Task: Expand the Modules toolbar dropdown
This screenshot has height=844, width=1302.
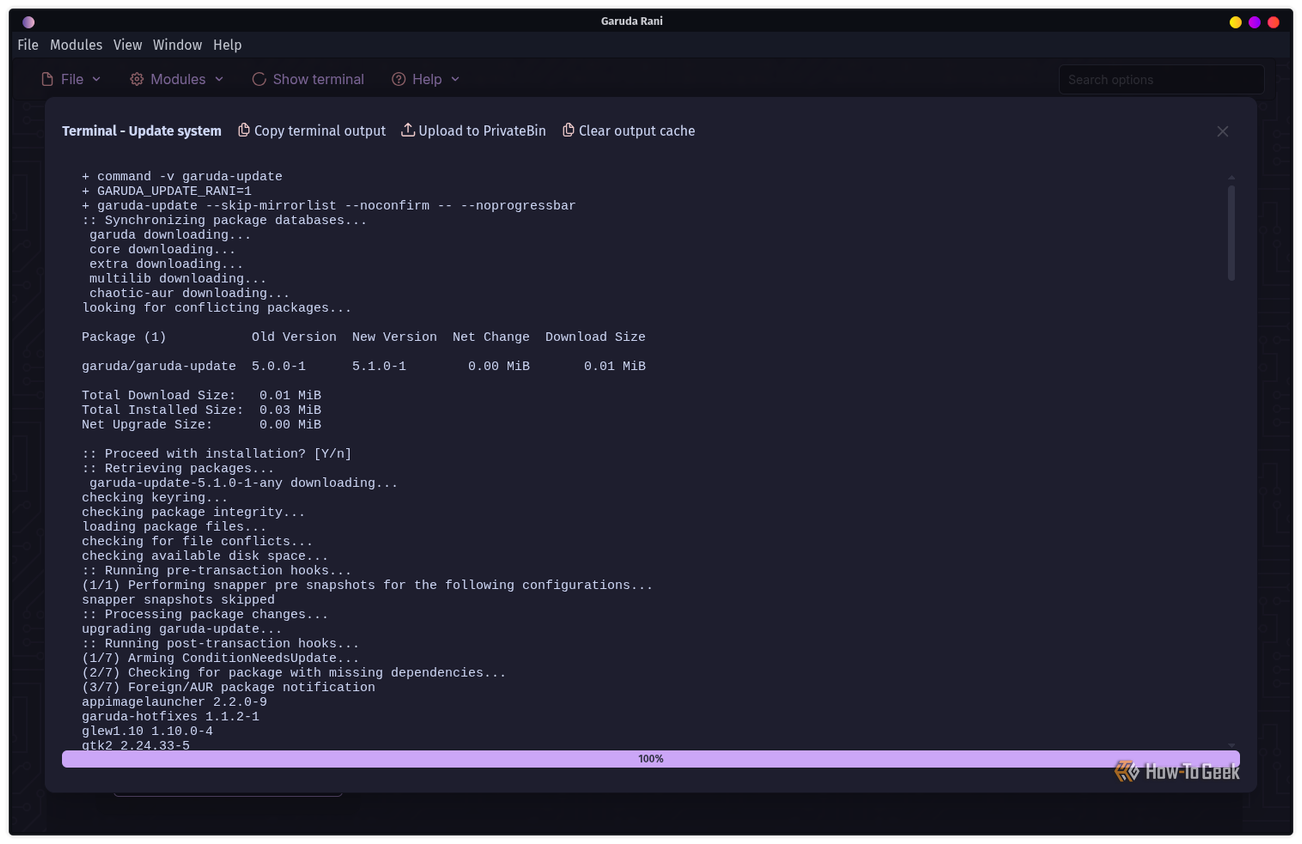Action: coord(177,79)
